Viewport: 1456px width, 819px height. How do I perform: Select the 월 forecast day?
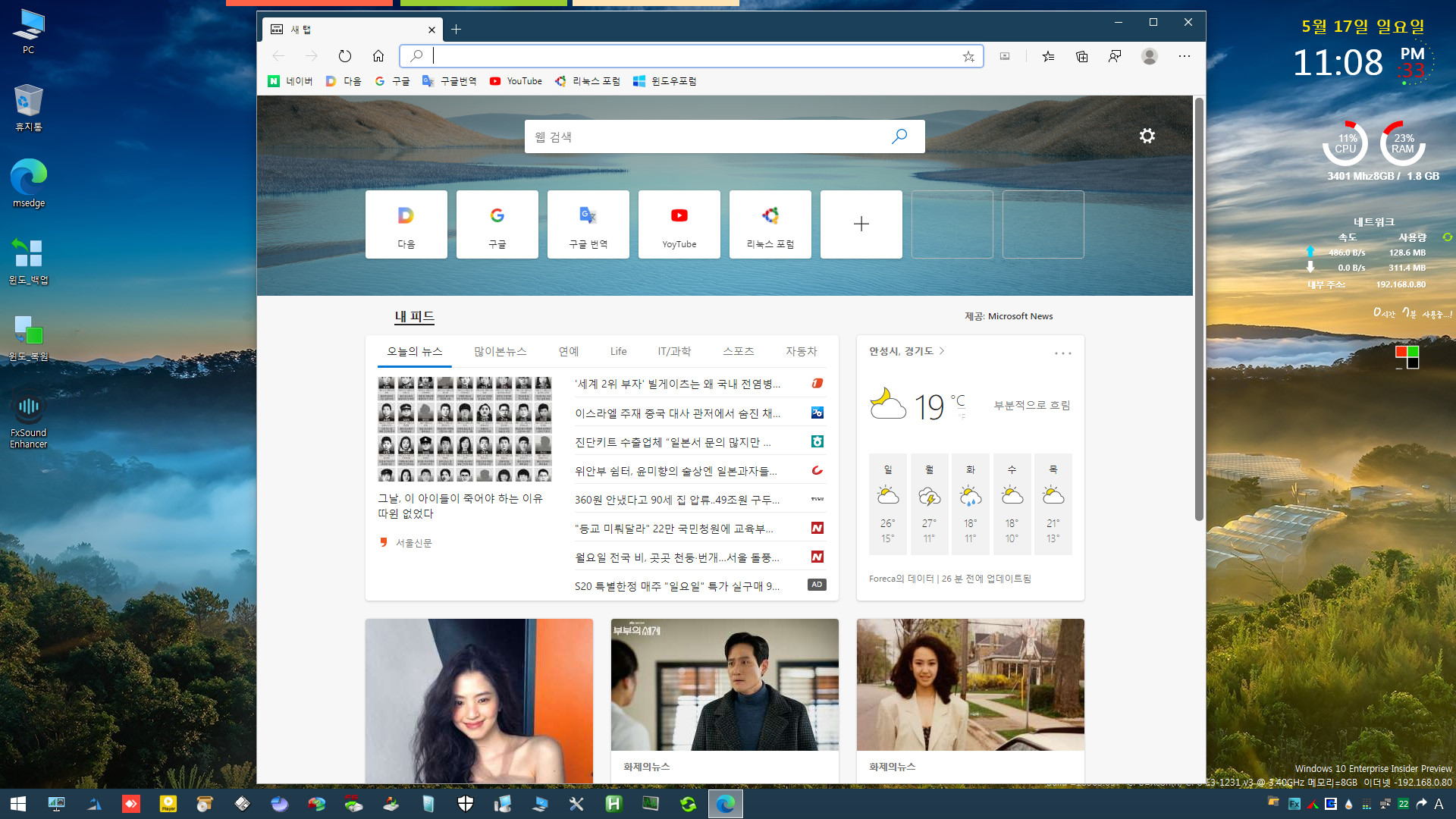coord(929,504)
